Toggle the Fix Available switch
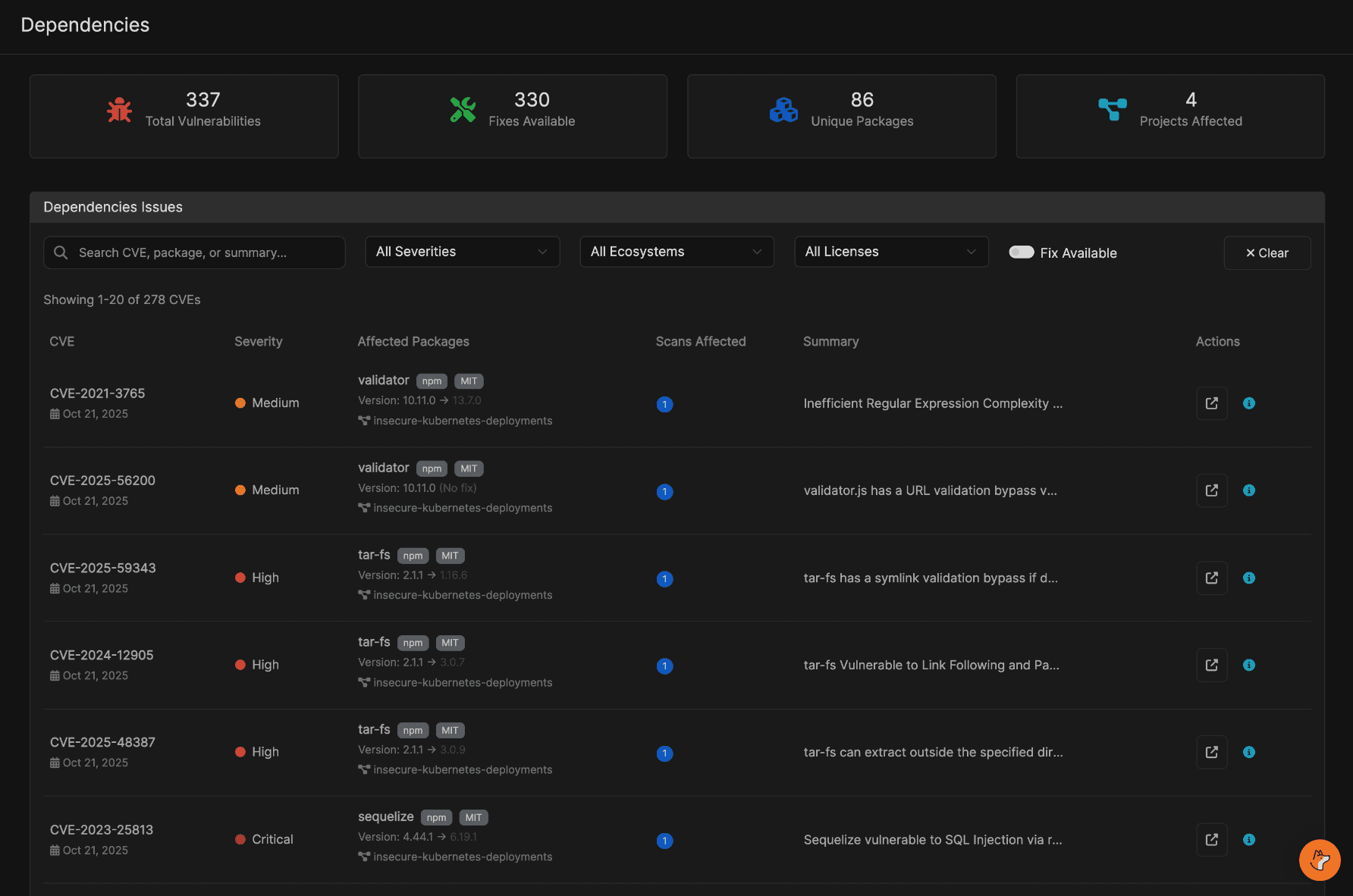 coord(1021,252)
